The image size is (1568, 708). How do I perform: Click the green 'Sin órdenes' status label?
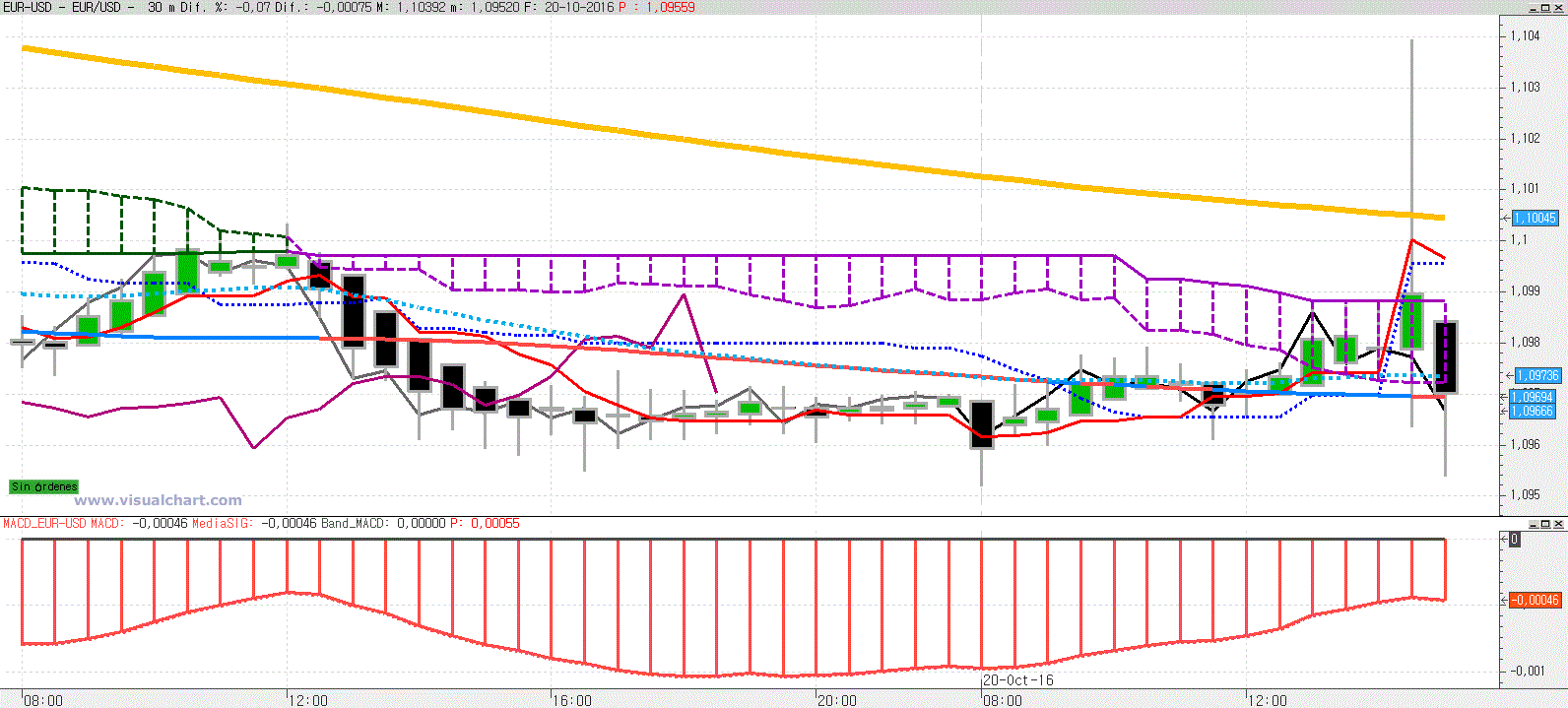43,486
